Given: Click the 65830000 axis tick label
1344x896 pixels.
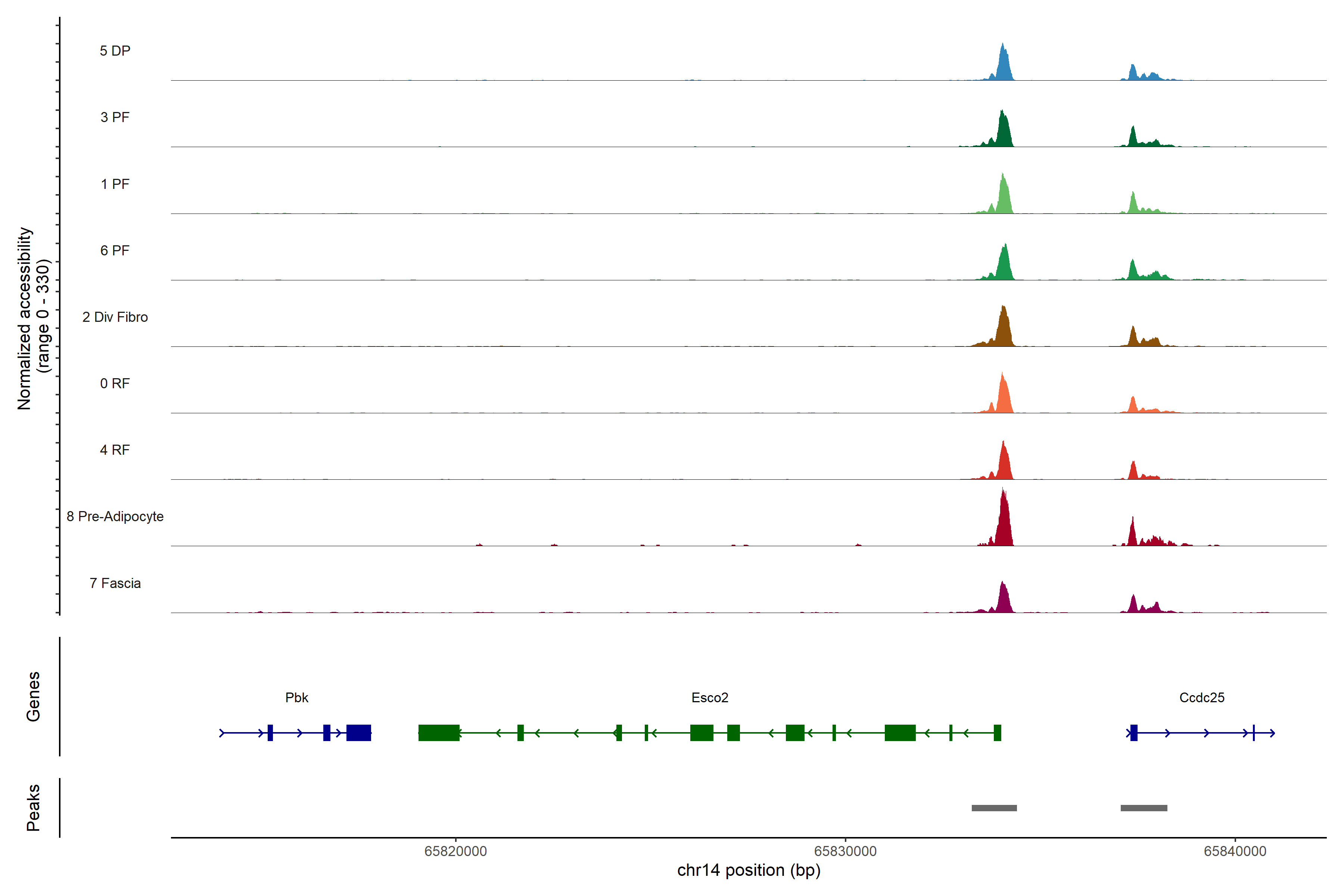Looking at the screenshot, I should (845, 852).
